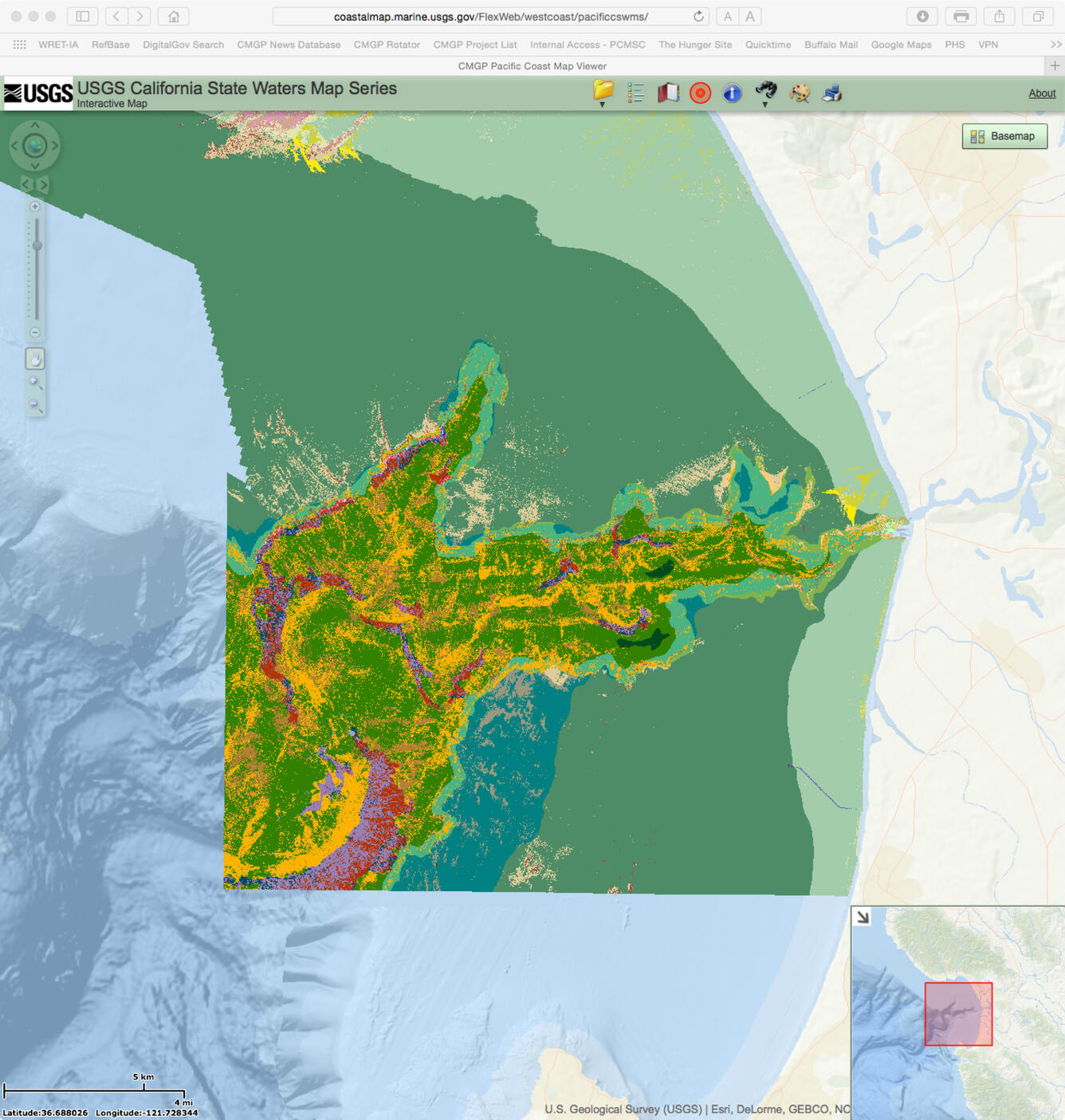Open the map layers folder tool
This screenshot has height=1120, width=1065.
pos(603,92)
